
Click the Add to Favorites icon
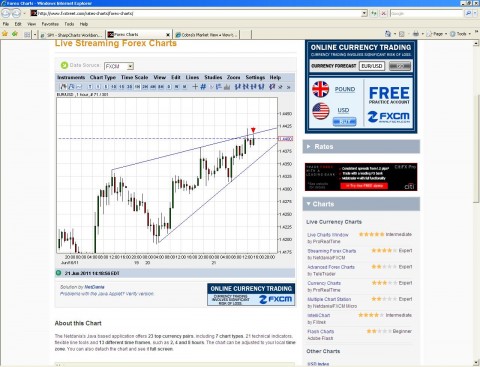[15, 34]
